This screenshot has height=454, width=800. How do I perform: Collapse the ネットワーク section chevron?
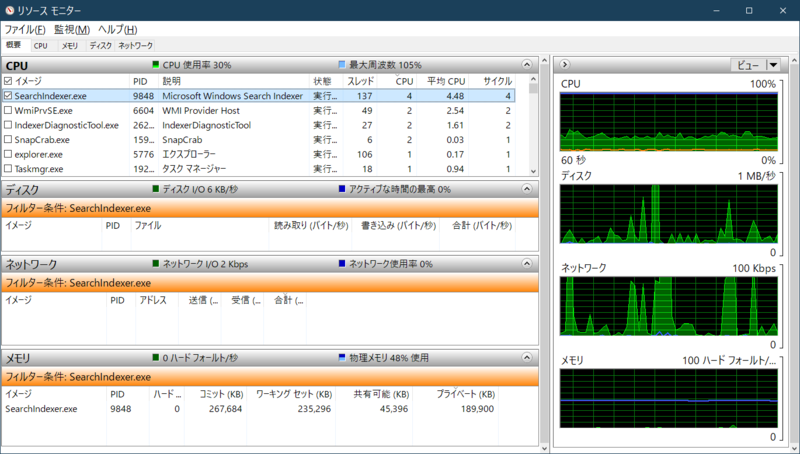pyautogui.click(x=527, y=263)
